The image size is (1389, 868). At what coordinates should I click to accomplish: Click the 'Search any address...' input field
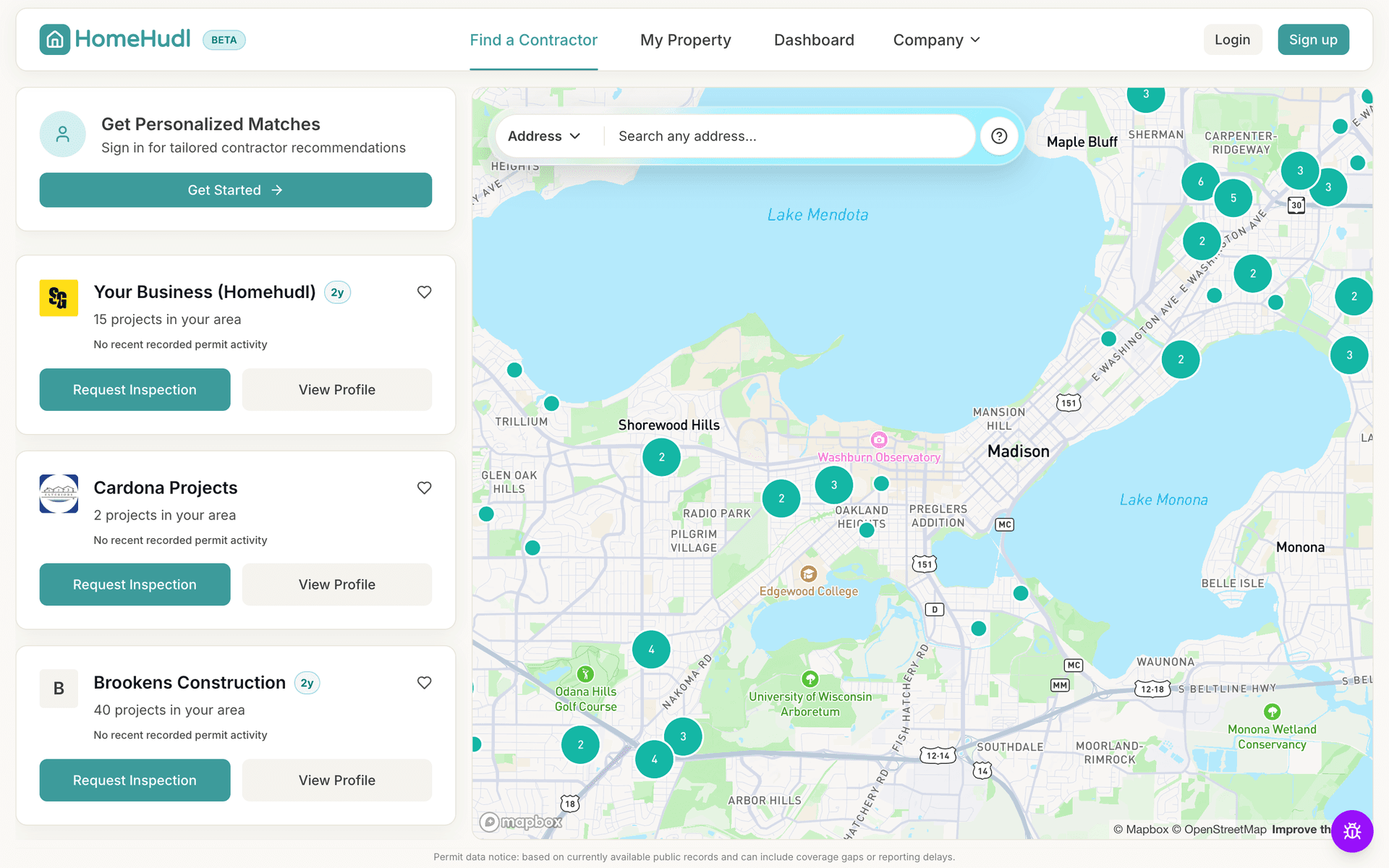(789, 136)
